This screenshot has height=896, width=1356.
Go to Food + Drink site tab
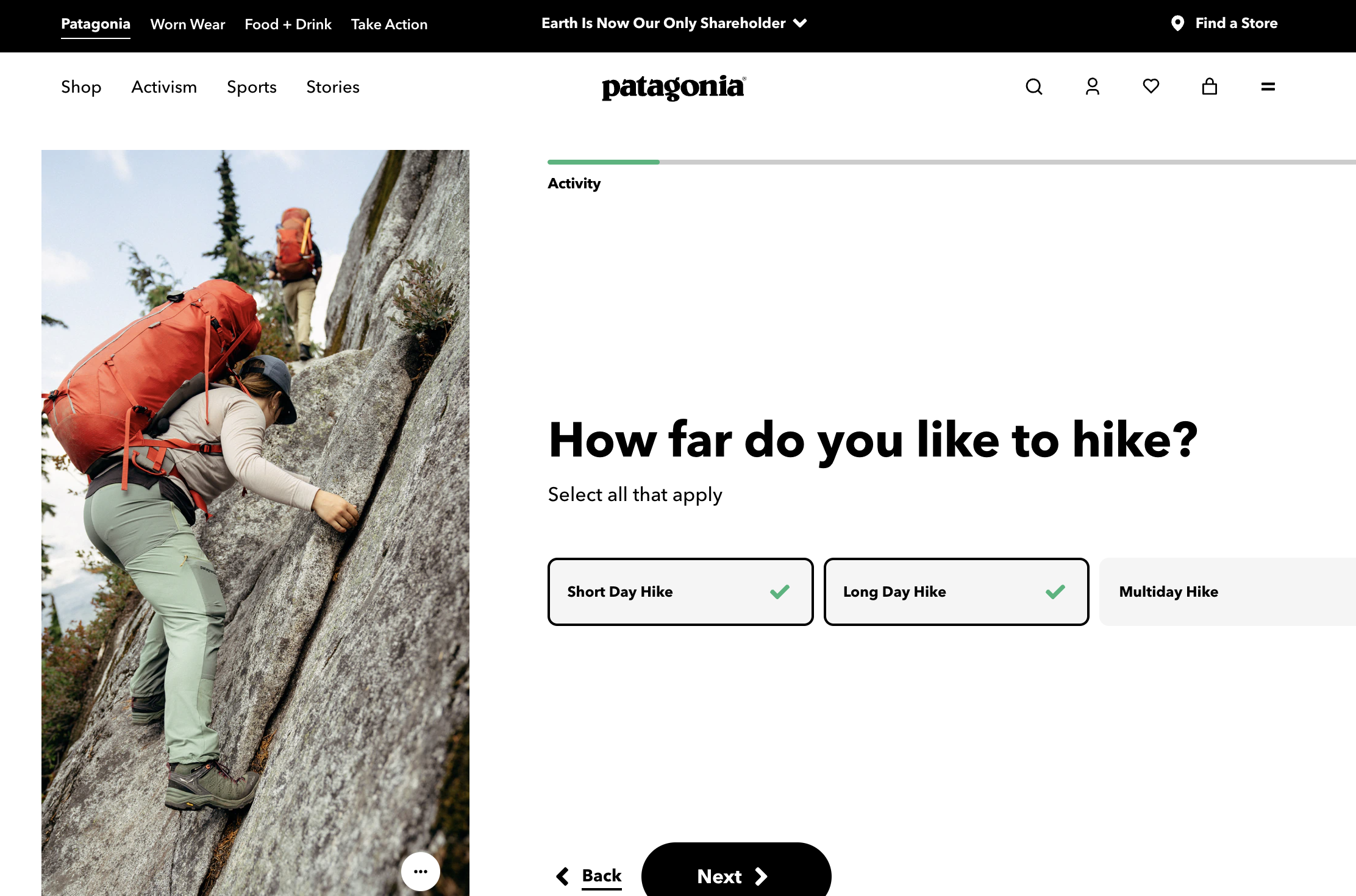click(288, 24)
